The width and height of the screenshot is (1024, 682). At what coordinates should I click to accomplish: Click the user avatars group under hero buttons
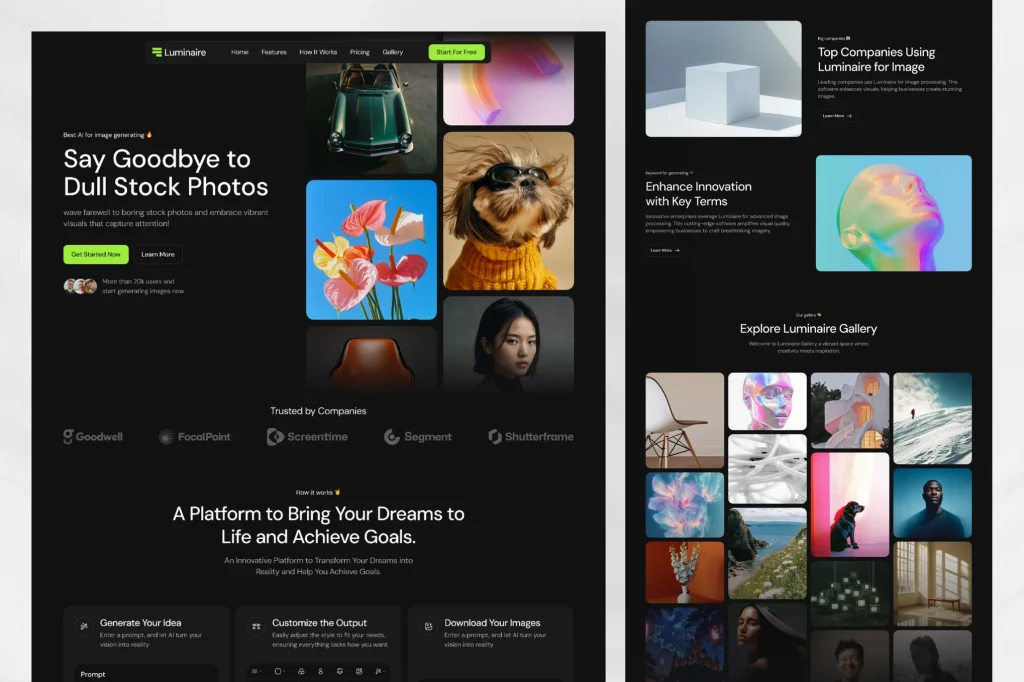click(x=80, y=286)
